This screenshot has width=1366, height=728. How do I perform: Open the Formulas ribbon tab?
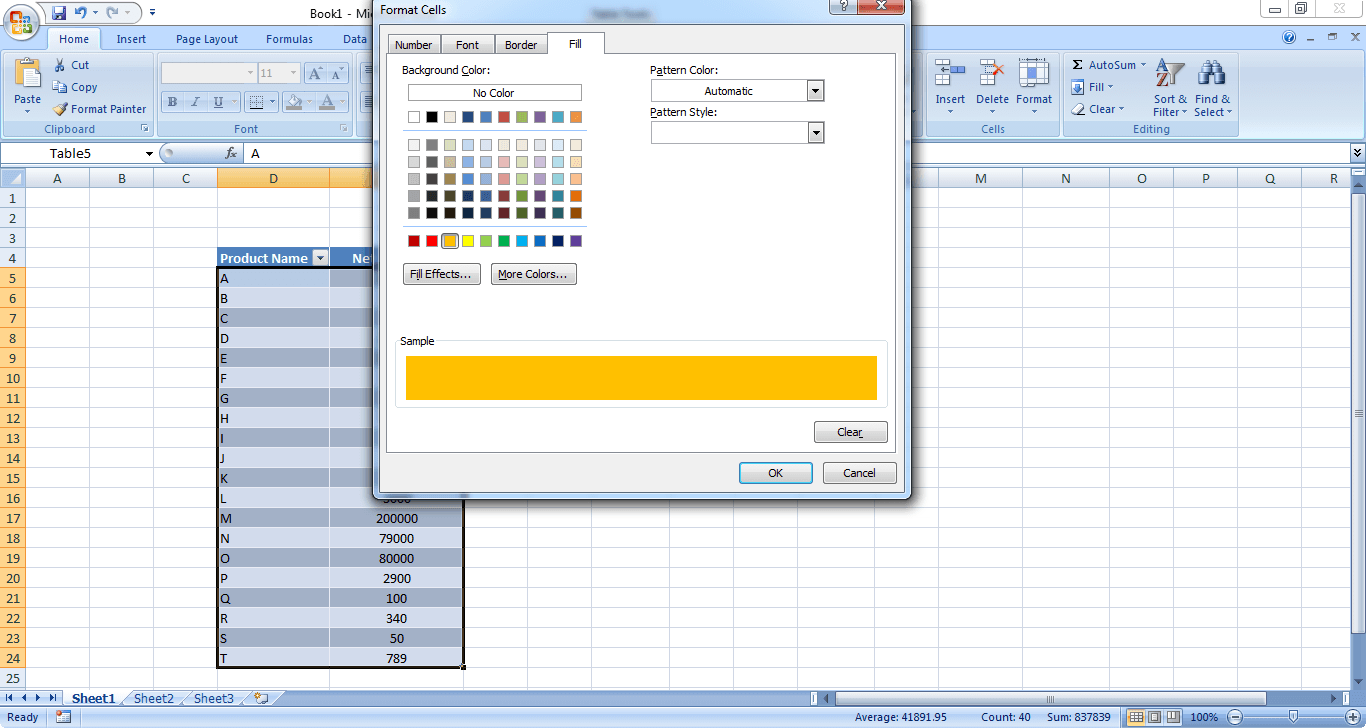pyautogui.click(x=289, y=39)
